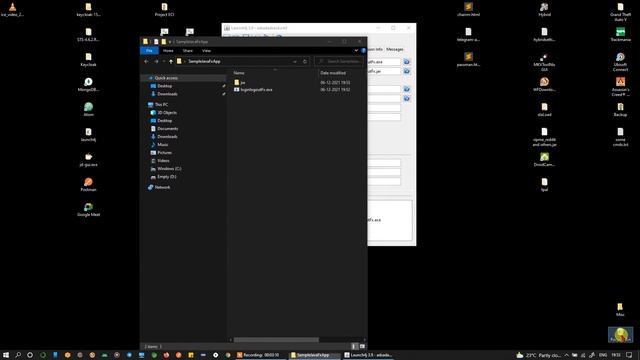
Task: Select Ubisoft Connect desktop icon
Action: 620,62
